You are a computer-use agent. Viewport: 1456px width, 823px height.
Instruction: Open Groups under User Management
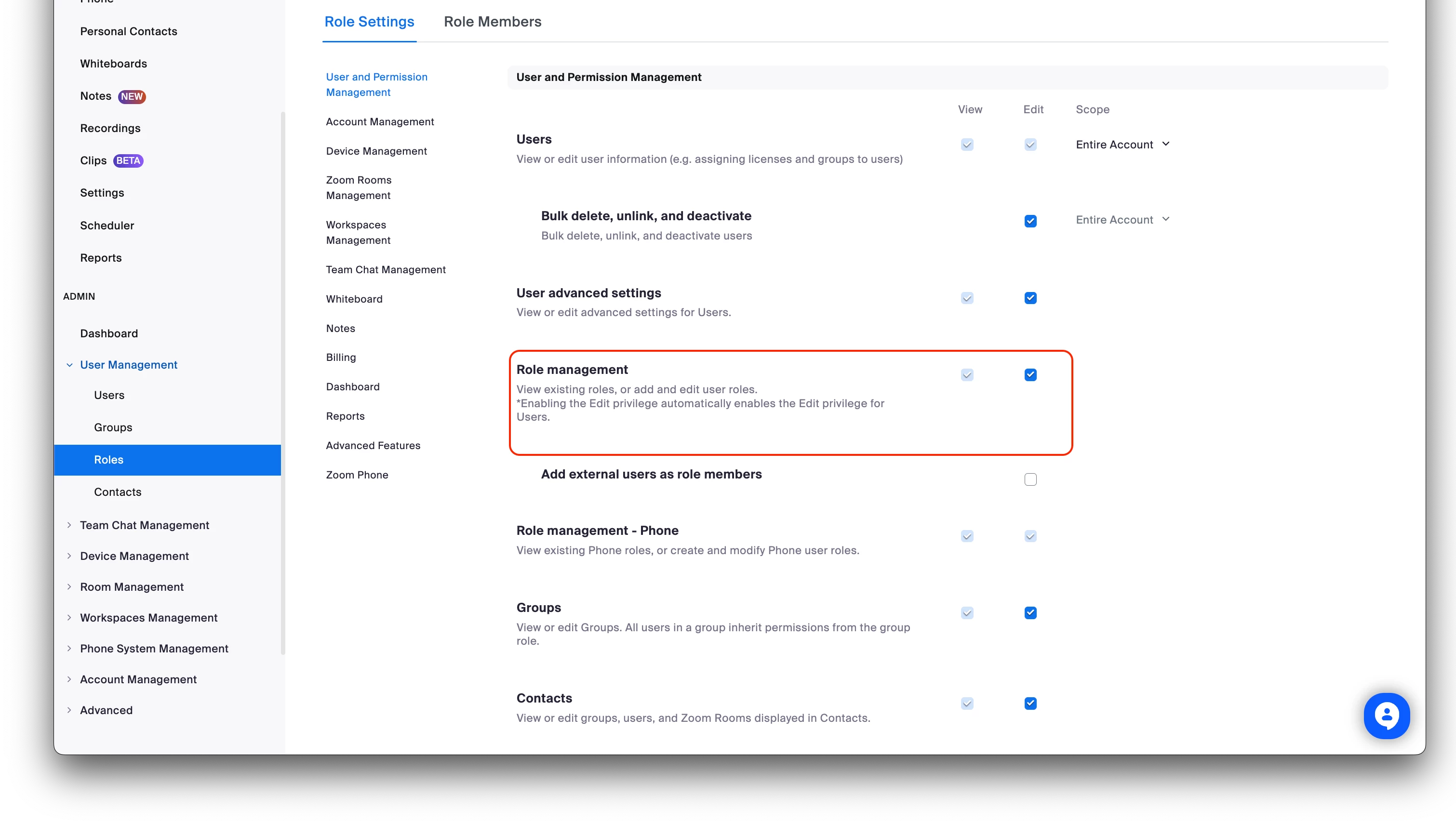click(113, 427)
